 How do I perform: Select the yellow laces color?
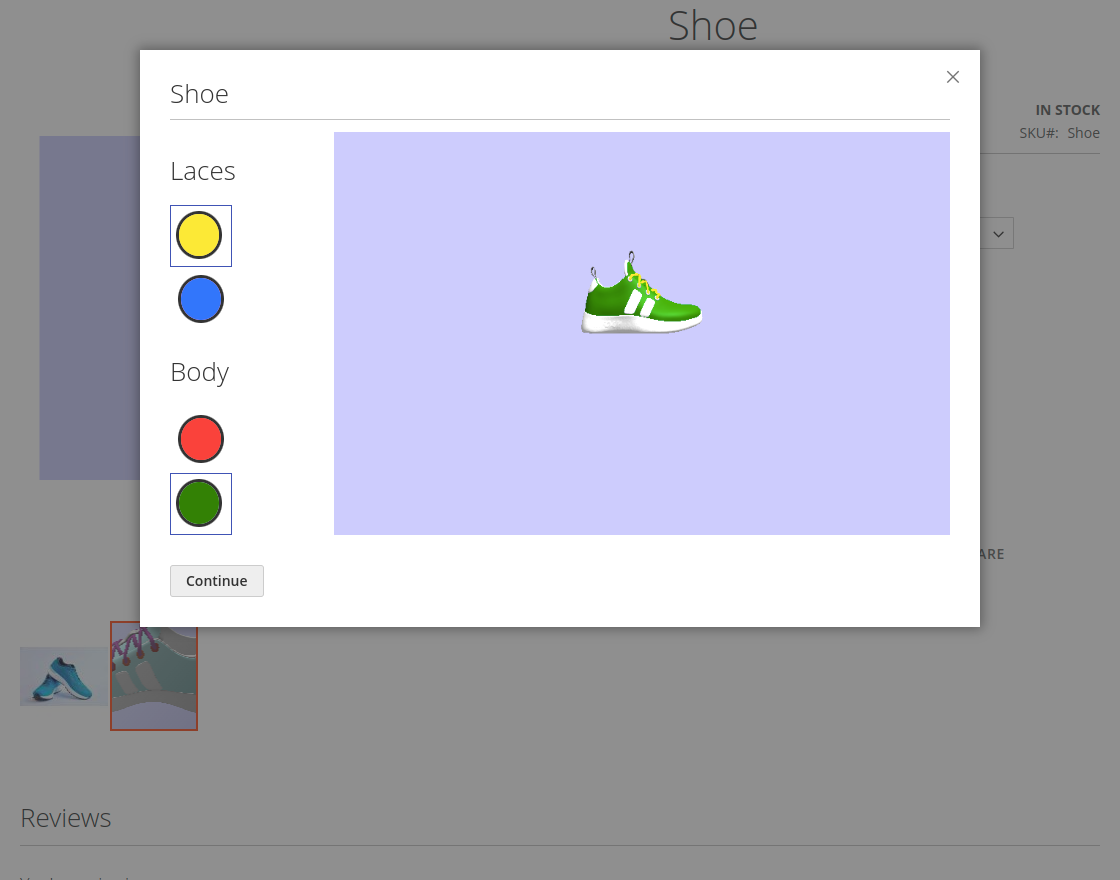(200, 236)
